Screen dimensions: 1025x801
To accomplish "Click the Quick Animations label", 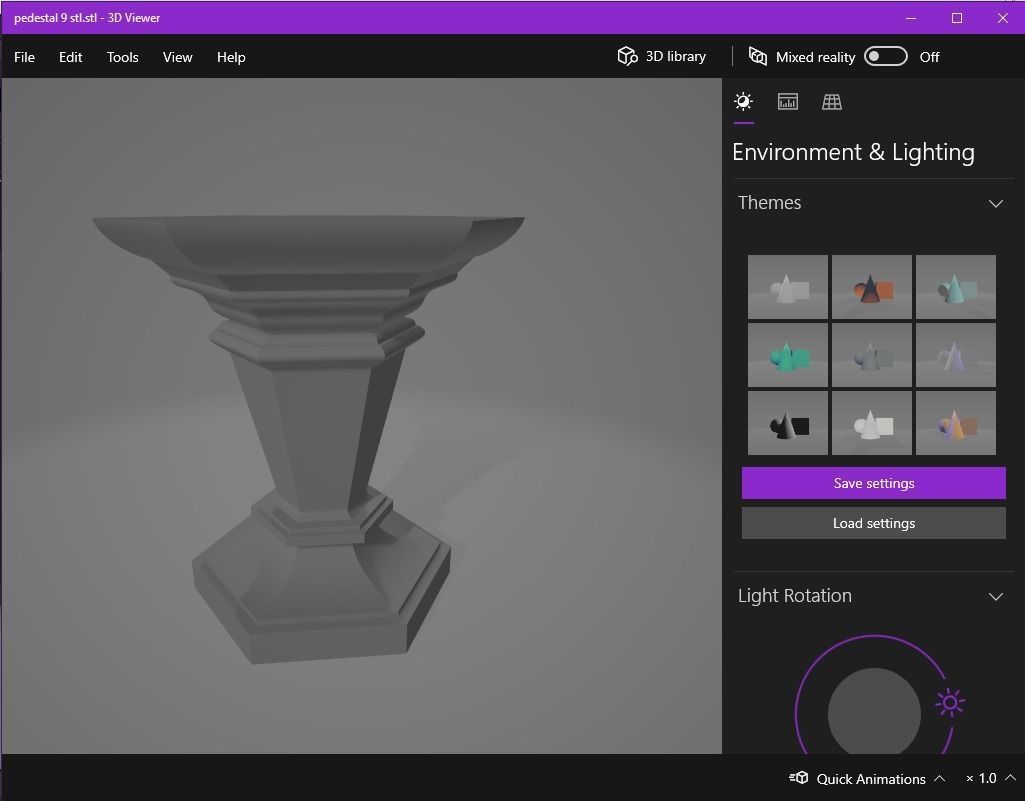I will point(871,779).
